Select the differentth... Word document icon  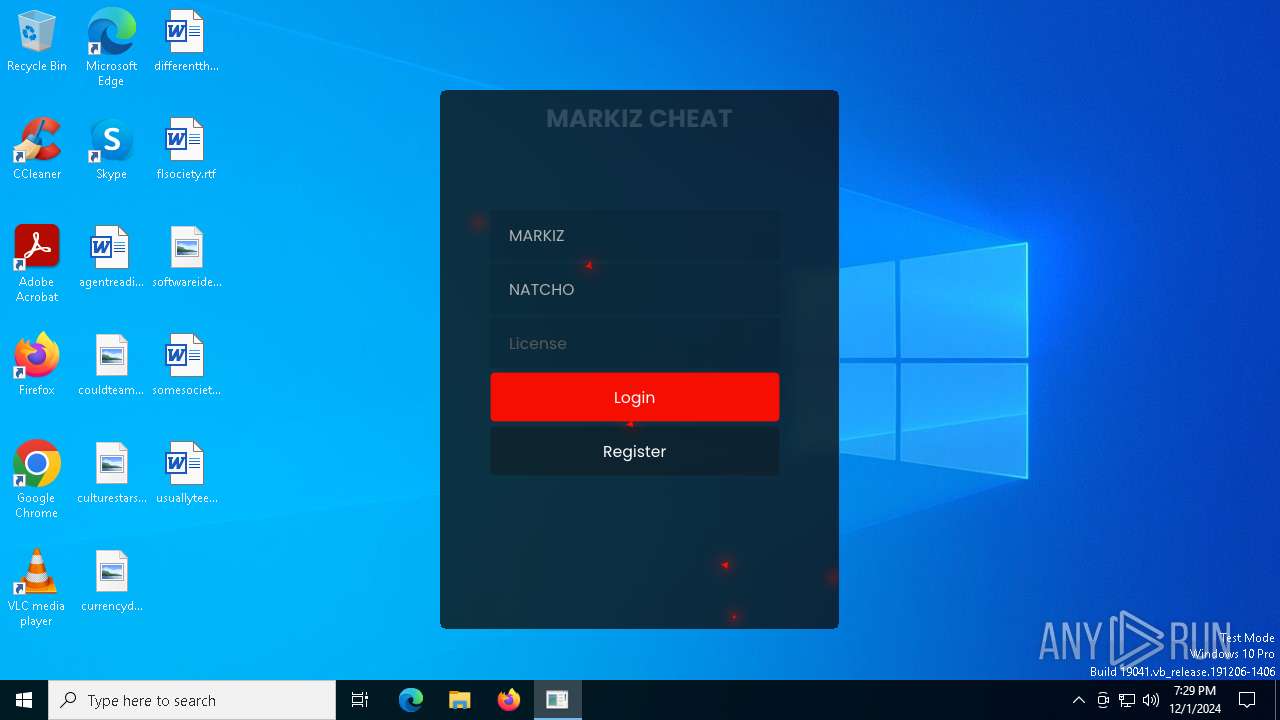tap(186, 42)
